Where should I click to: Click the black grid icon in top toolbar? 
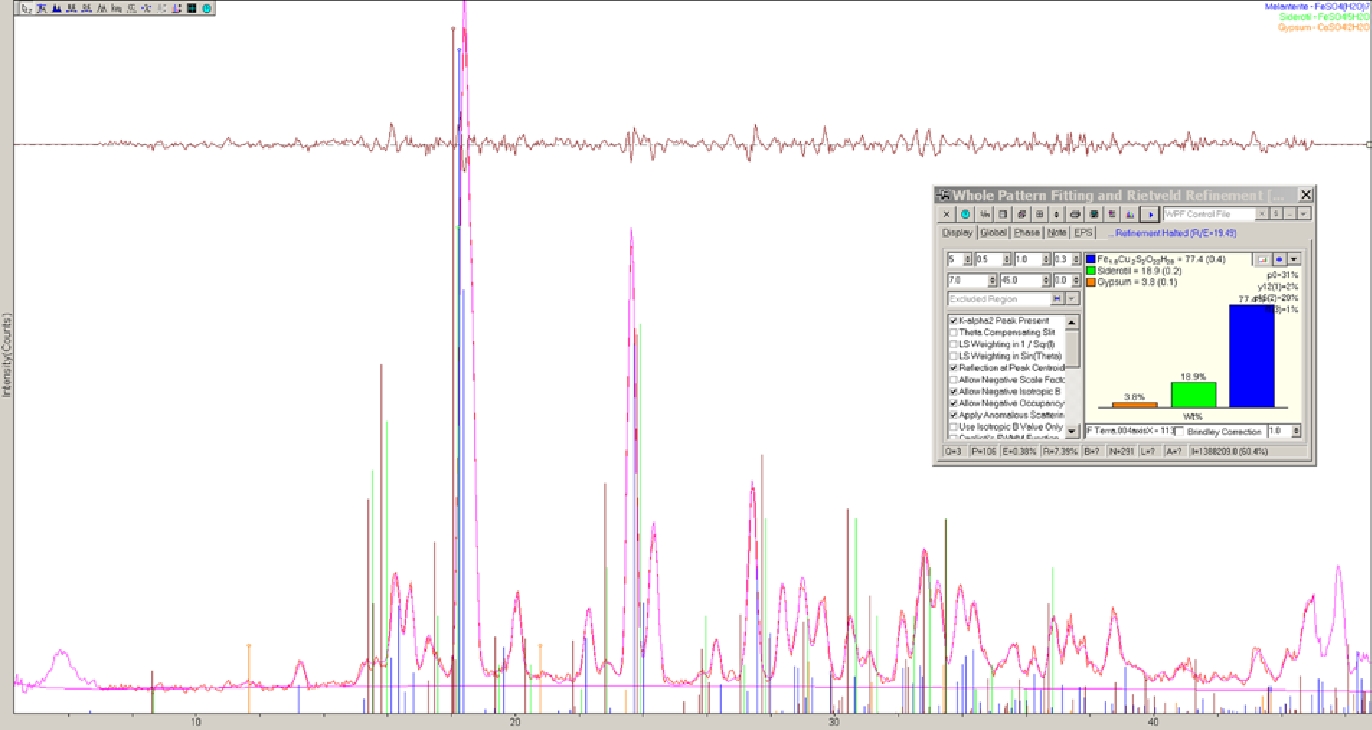[x=191, y=8]
